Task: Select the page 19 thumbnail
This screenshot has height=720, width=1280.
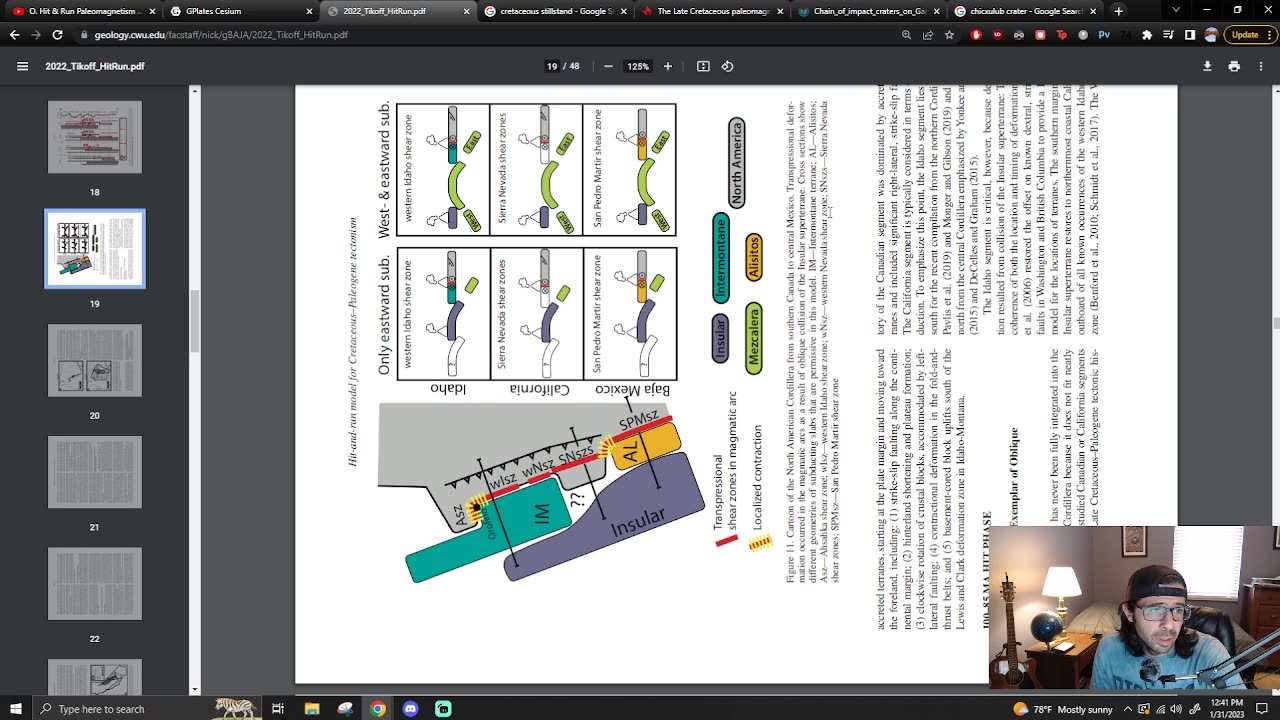Action: tap(95, 249)
